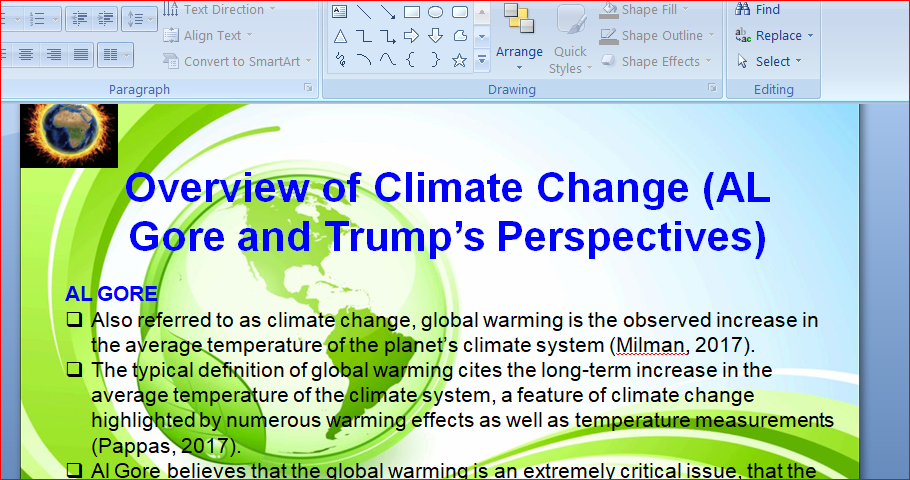Image resolution: width=910 pixels, height=480 pixels.
Task: Open the Shape Effects menu
Action: click(x=656, y=61)
